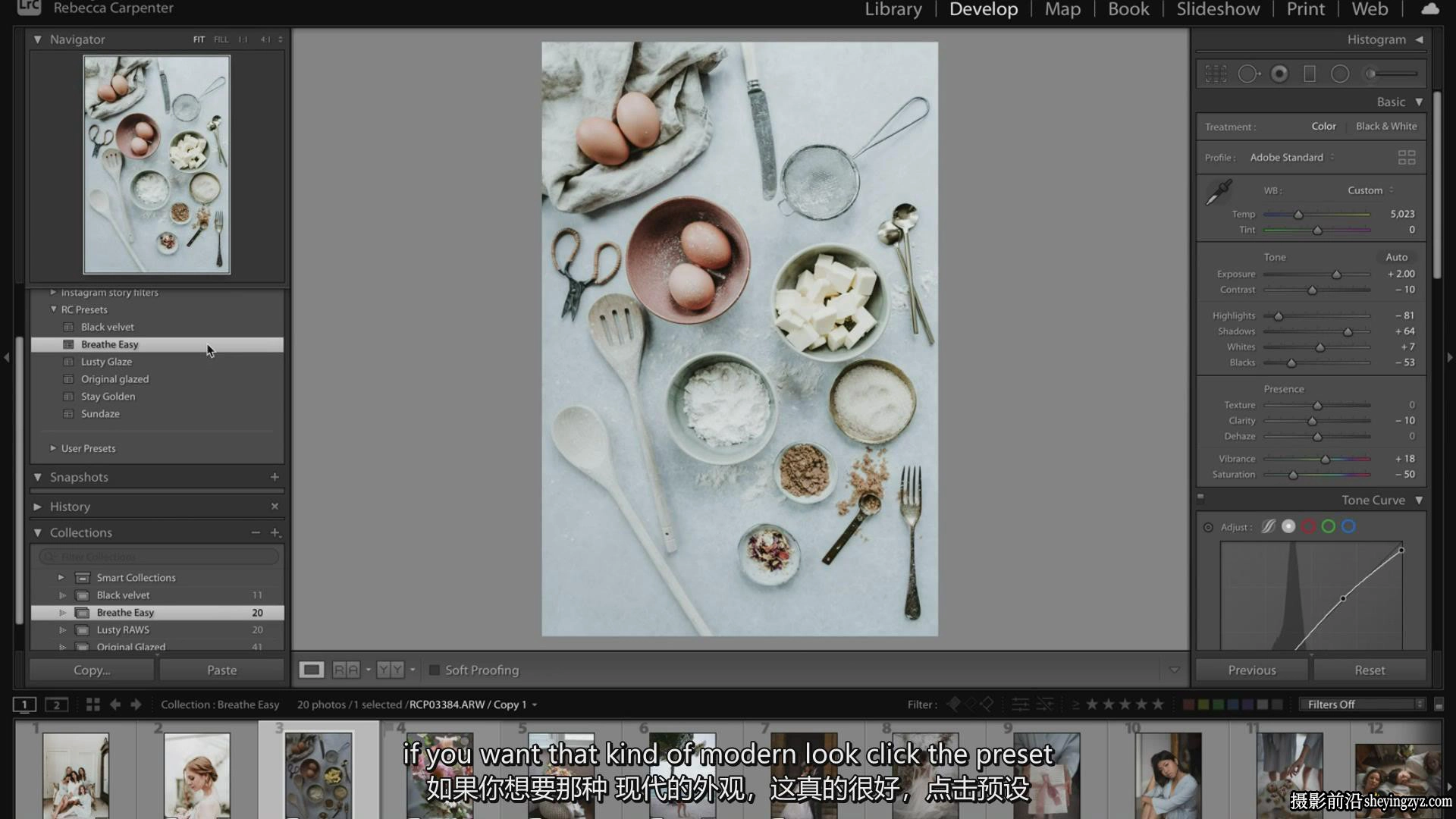Open the Web module
Image resolution: width=1456 pixels, height=819 pixels.
click(1370, 9)
